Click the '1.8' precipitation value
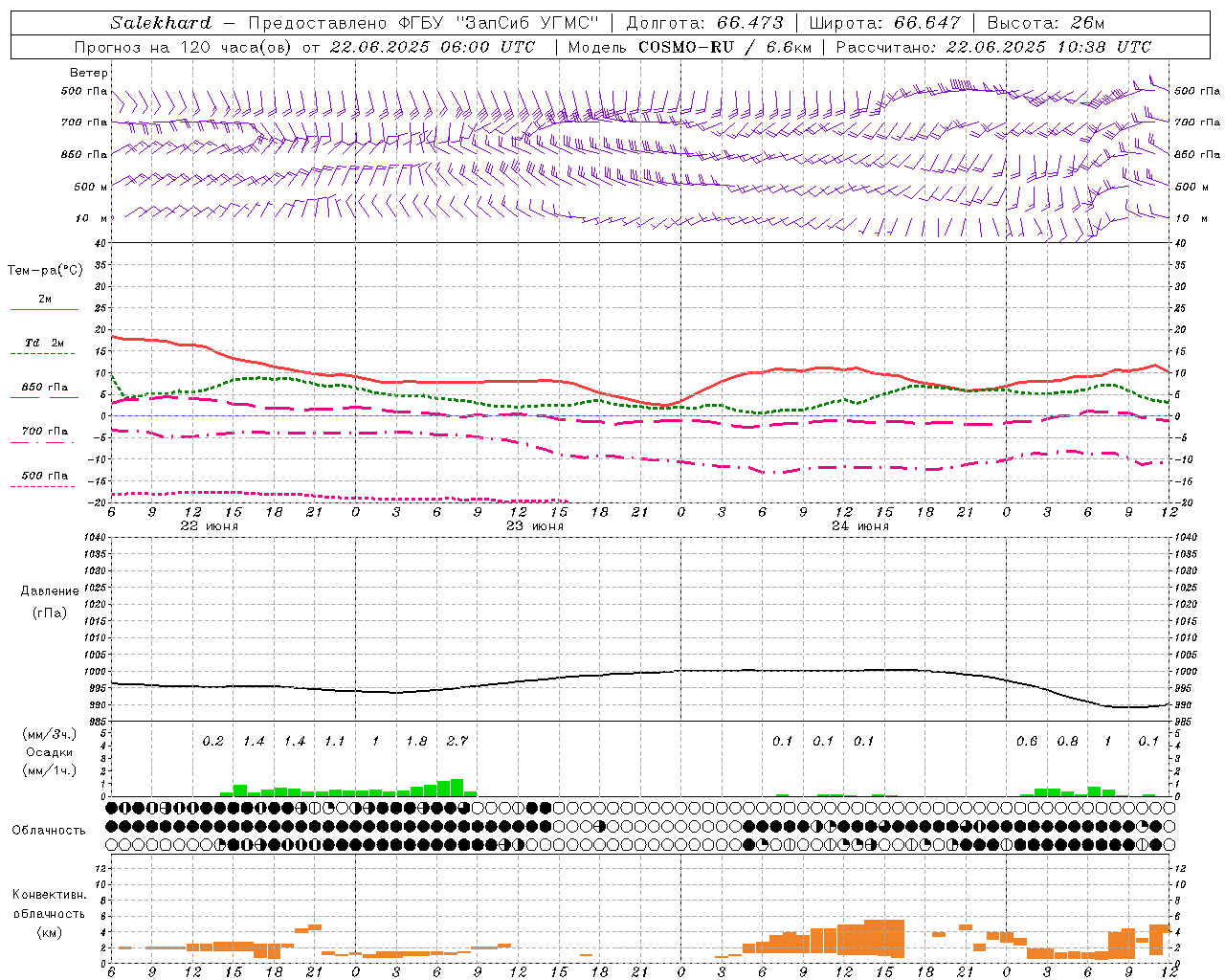 pos(416,741)
